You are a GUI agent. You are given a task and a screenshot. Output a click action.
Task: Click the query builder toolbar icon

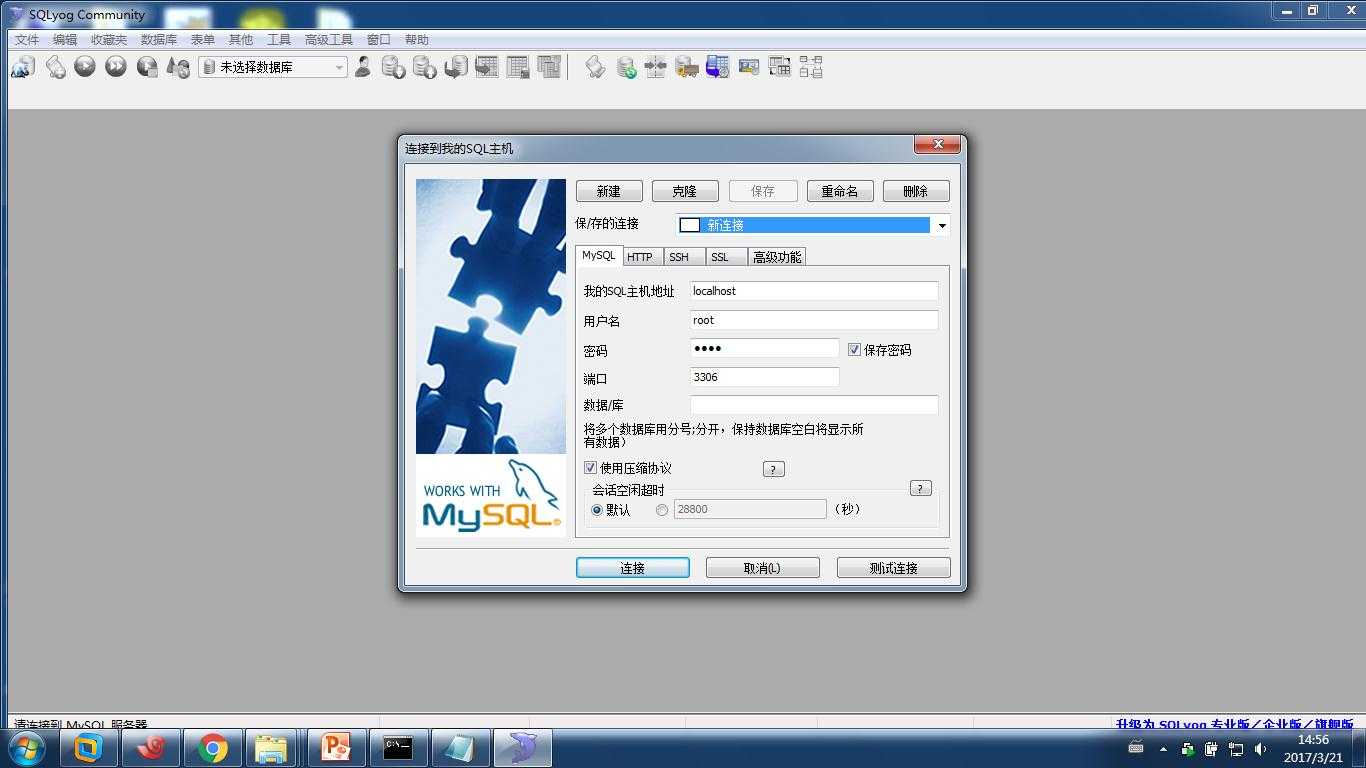tap(780, 67)
